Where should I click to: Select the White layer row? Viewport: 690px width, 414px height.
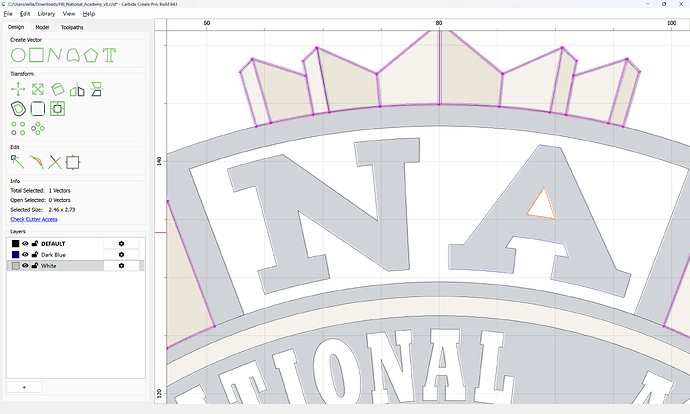[x=76, y=266]
